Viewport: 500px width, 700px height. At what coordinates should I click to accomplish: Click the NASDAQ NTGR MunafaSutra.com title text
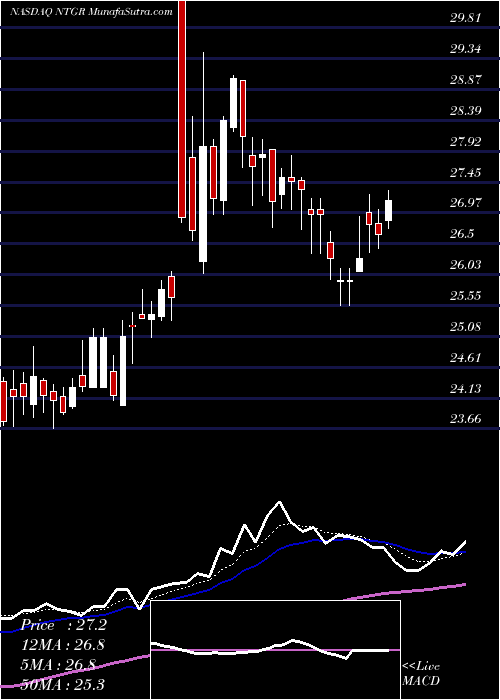coord(91,12)
